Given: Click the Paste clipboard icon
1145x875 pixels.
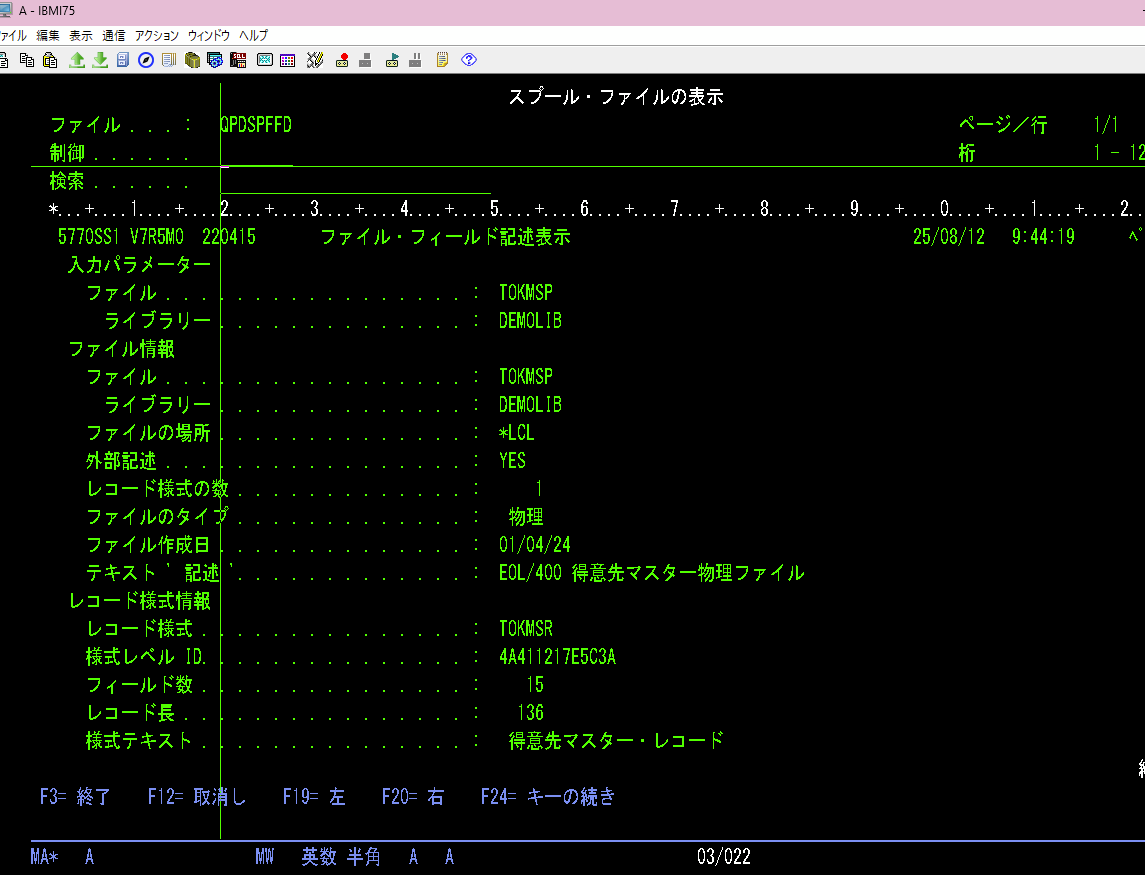Looking at the screenshot, I should pos(50,60).
